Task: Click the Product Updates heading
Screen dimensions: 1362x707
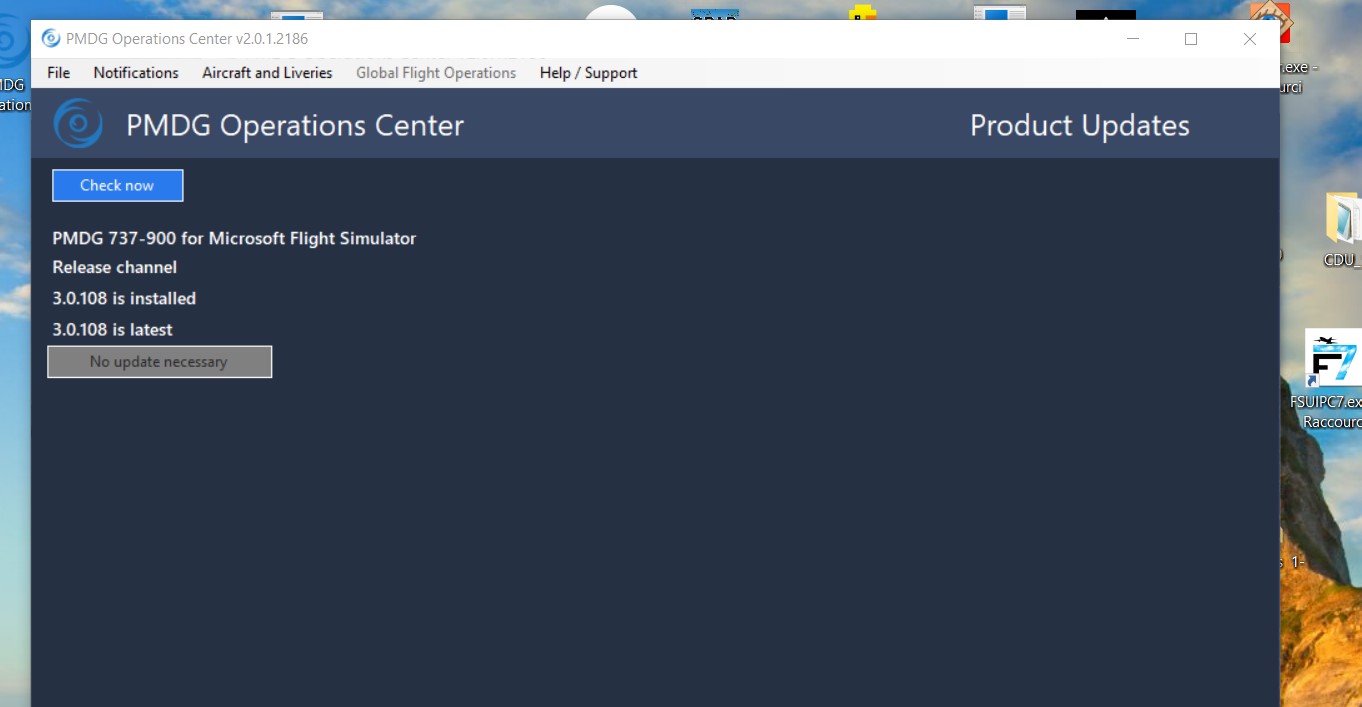Action: click(x=1080, y=125)
